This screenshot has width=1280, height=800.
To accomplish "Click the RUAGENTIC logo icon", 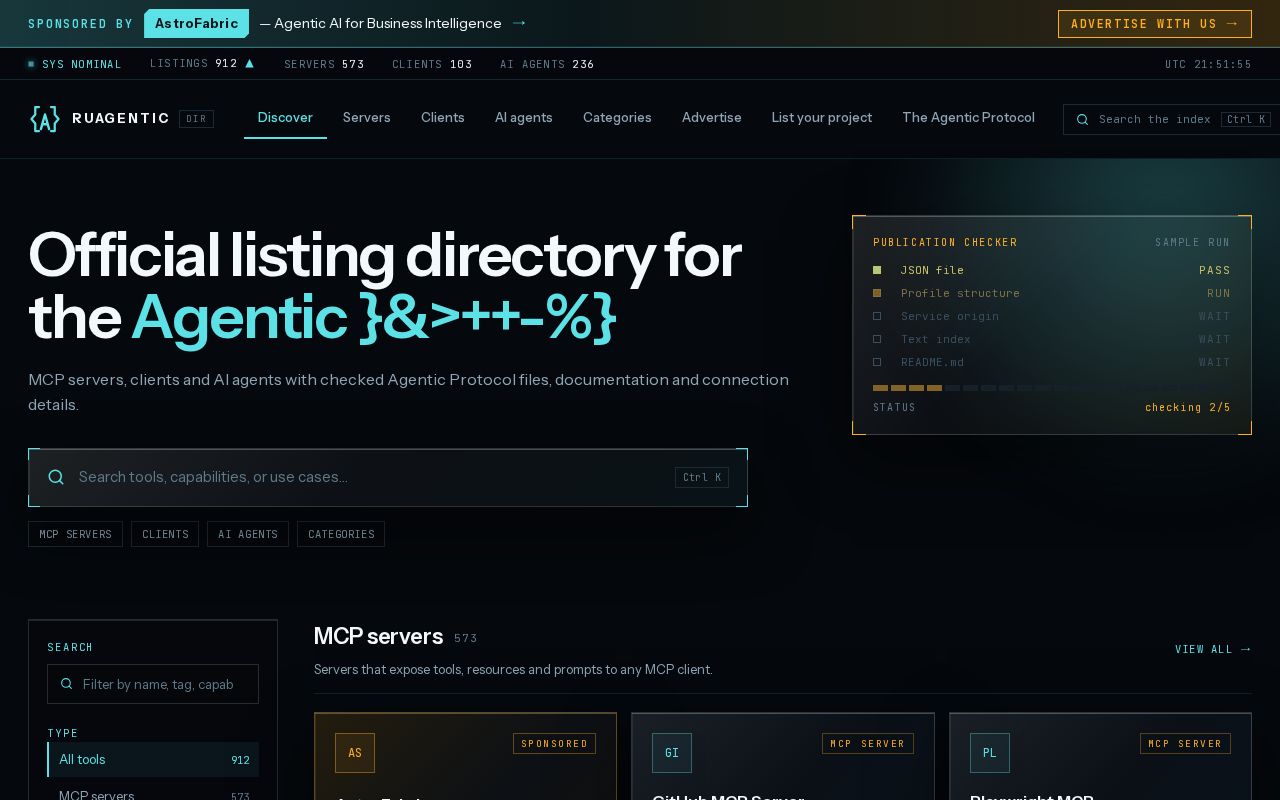I will [45, 119].
